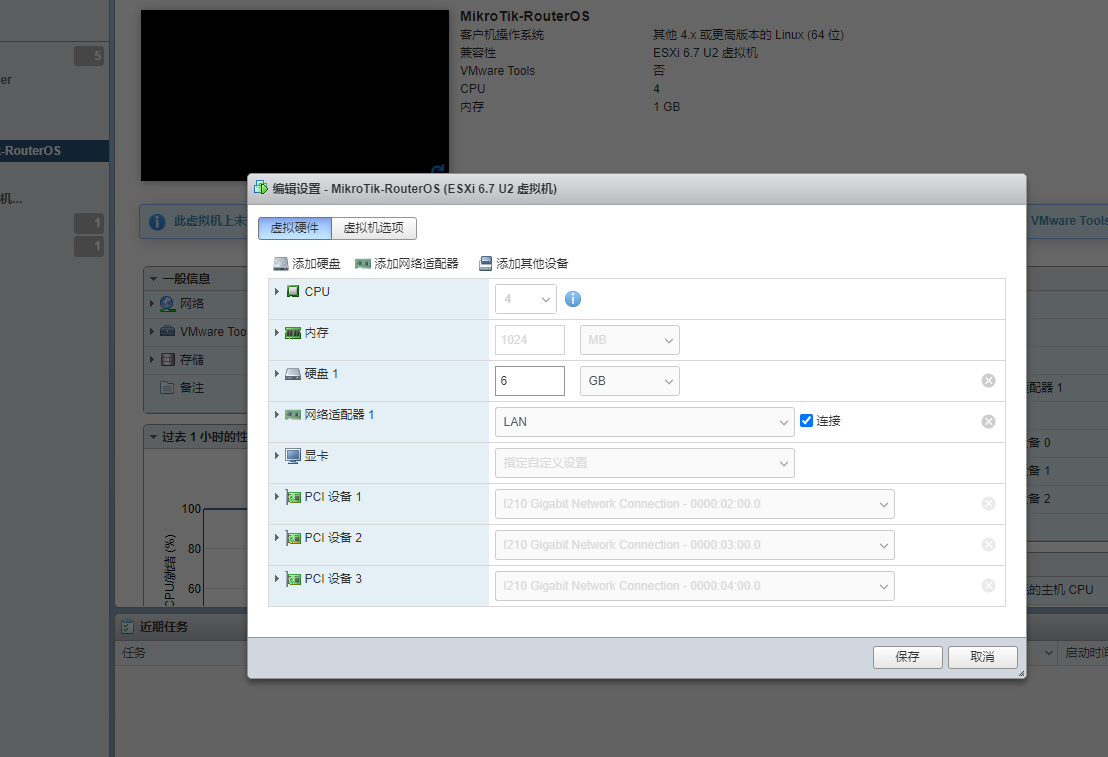Collapse the 过去 1 小时 performance panel

[x=153, y=437]
